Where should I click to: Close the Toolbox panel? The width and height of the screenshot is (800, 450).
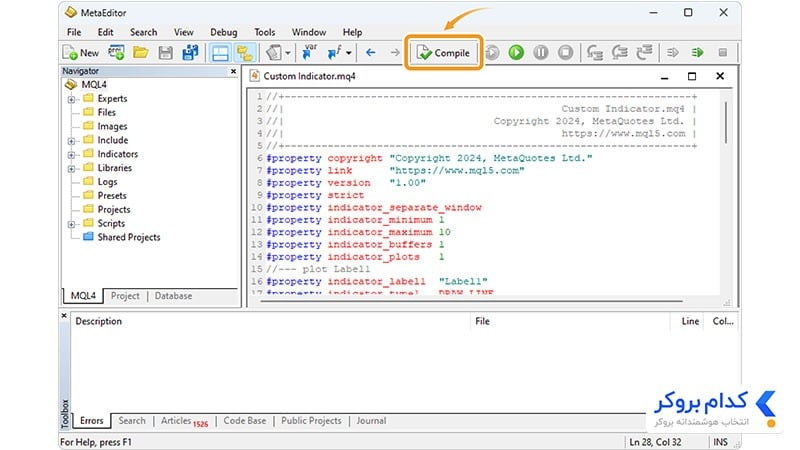[64, 316]
